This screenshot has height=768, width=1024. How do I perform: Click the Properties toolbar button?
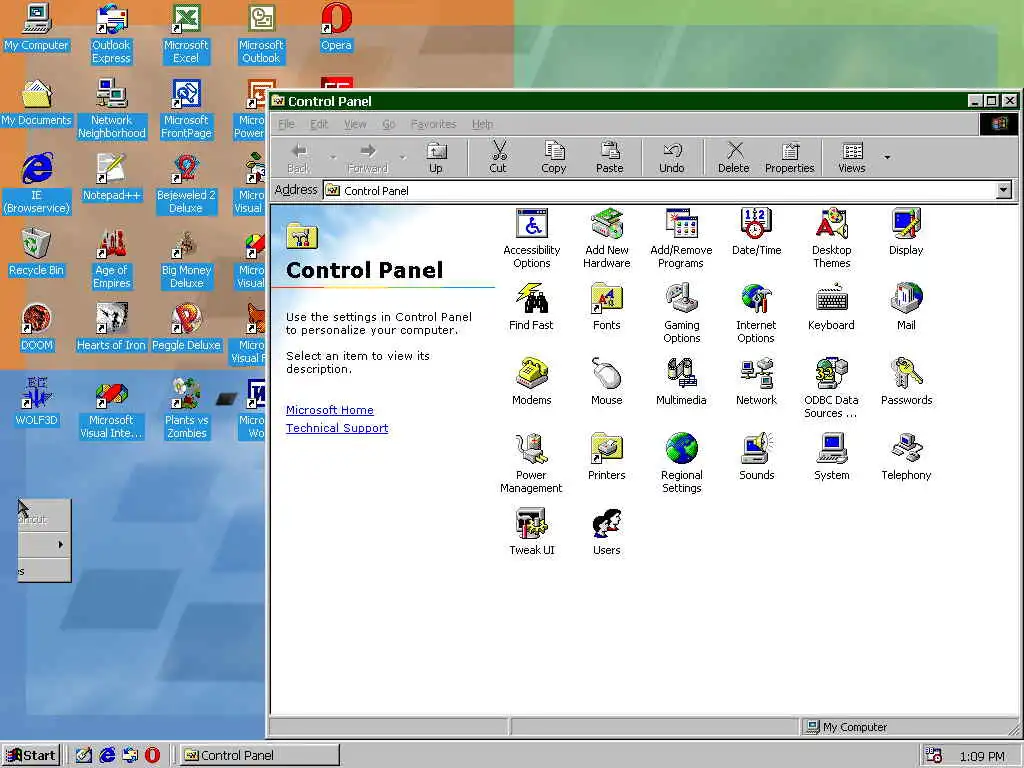point(790,158)
